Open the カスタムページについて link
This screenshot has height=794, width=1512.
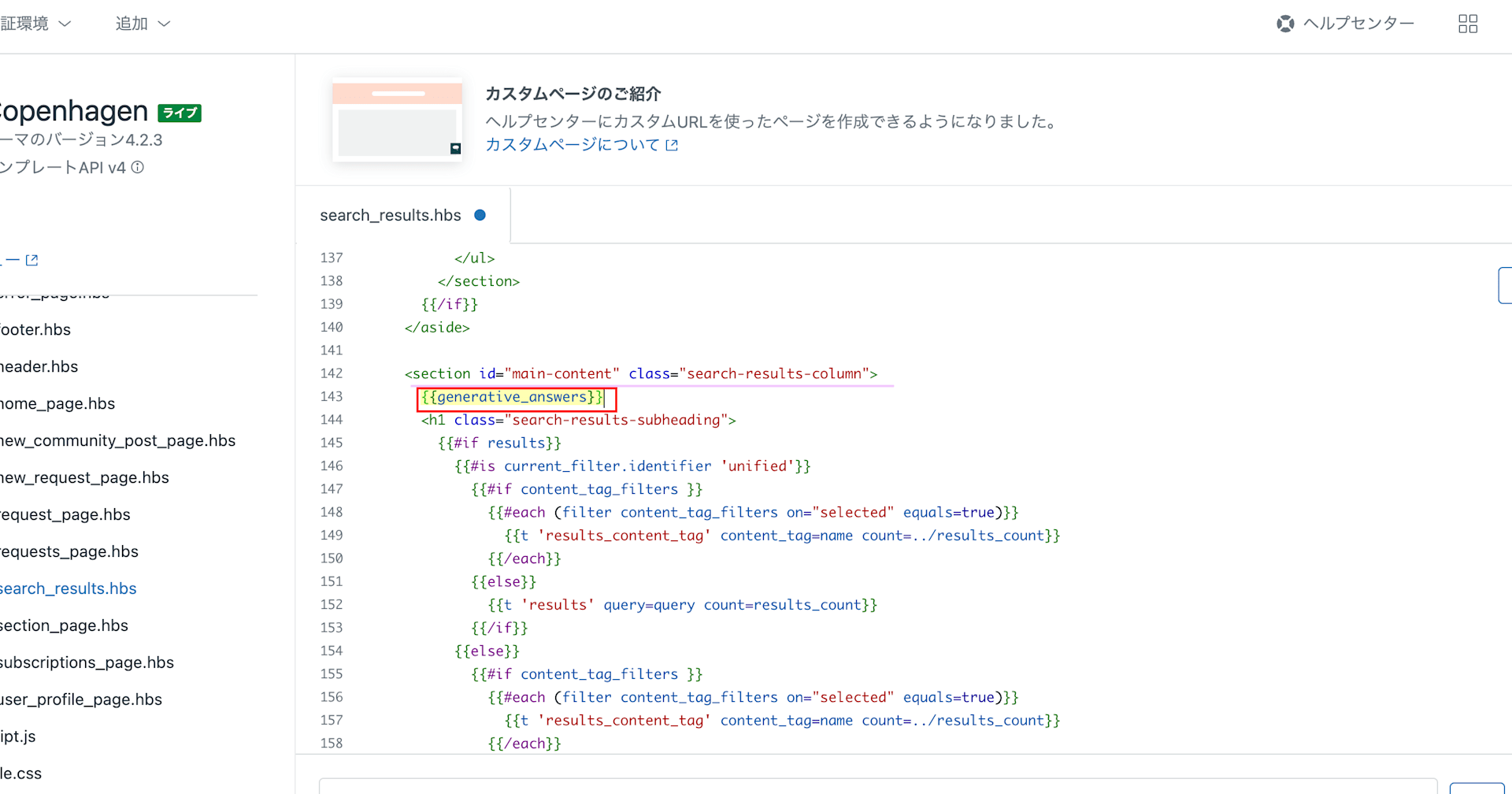coord(573,145)
